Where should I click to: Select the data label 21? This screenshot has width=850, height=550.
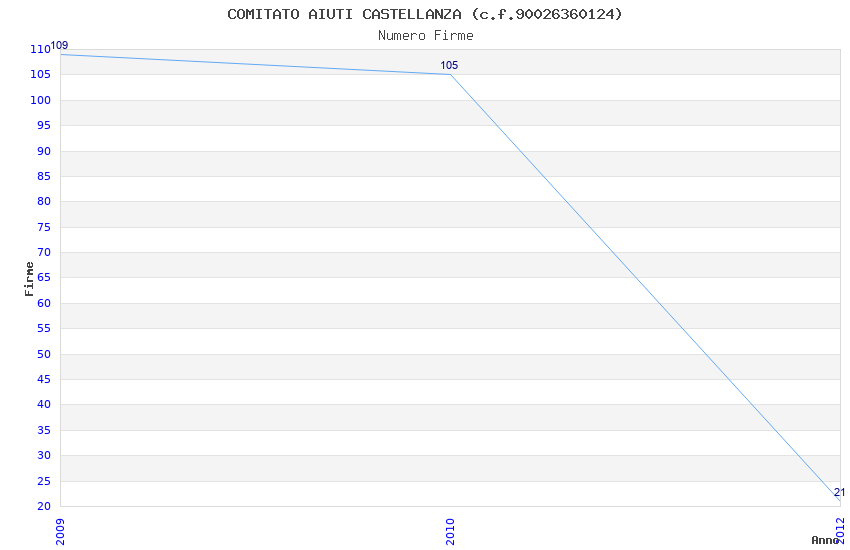(x=839, y=493)
